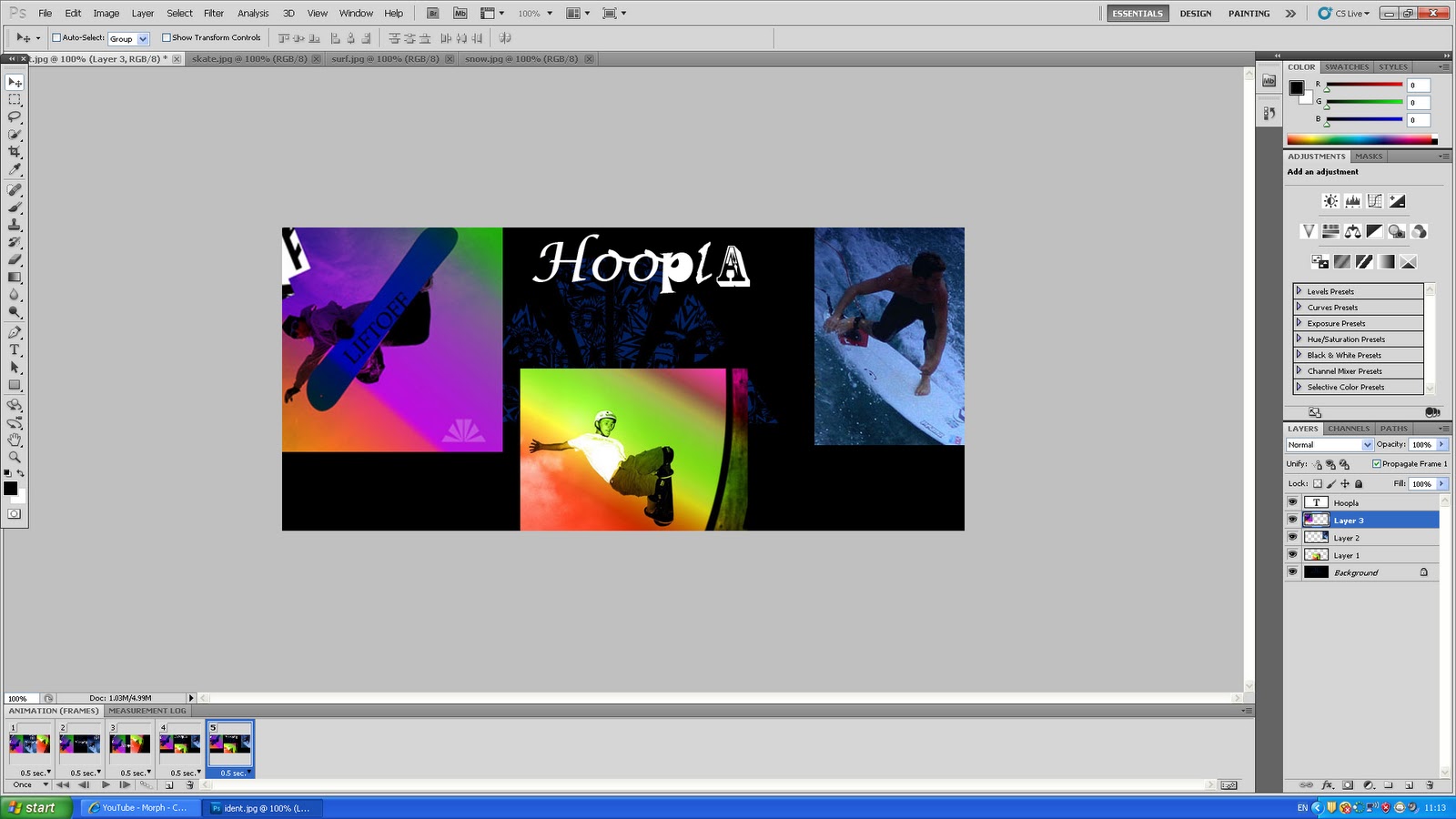1456x819 pixels.
Task: Select the Spot Healing Brush tool
Action: click(x=15, y=190)
